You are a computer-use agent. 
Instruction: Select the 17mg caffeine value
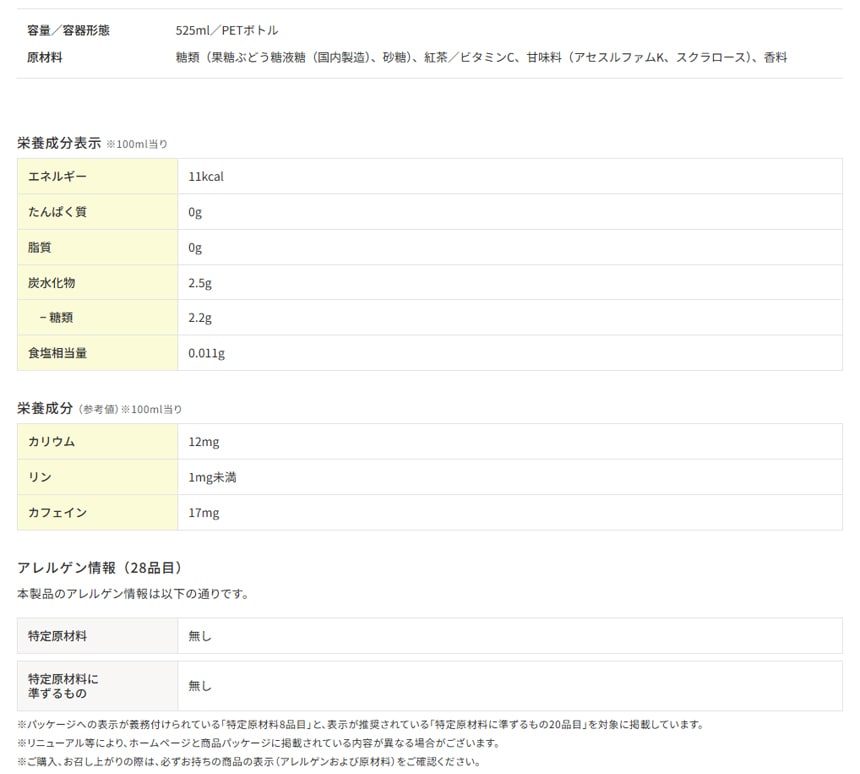point(203,513)
